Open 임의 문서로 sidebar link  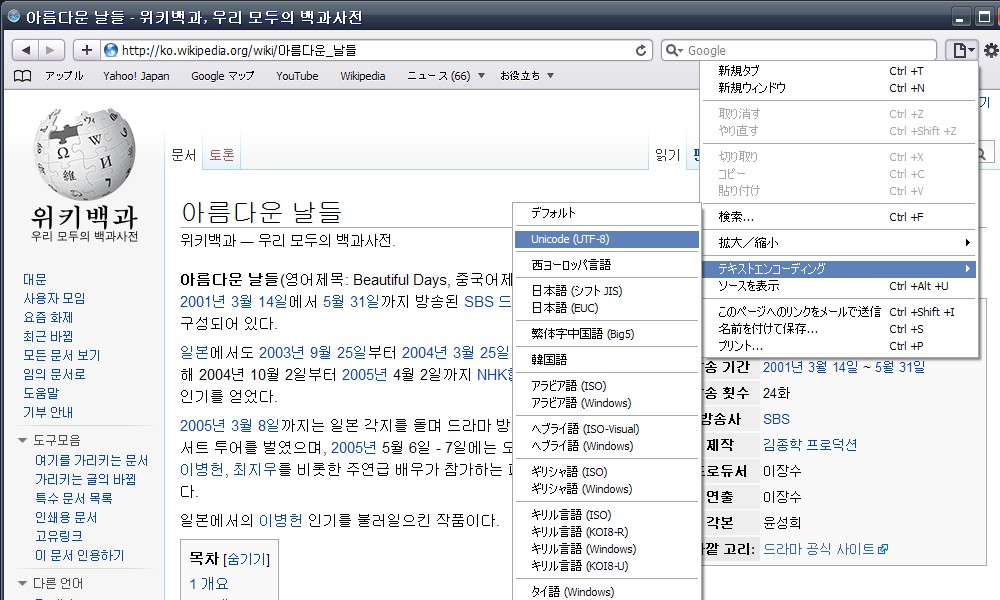click(54, 374)
